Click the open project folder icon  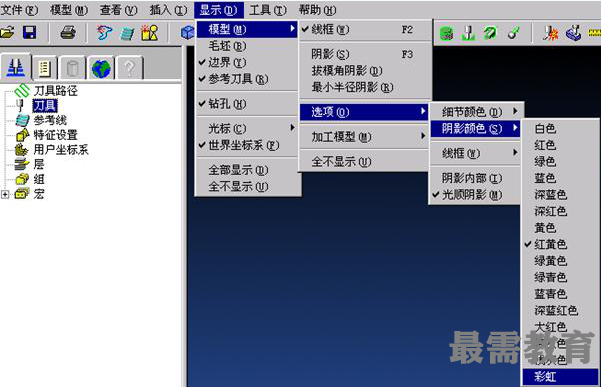click(x=8, y=33)
